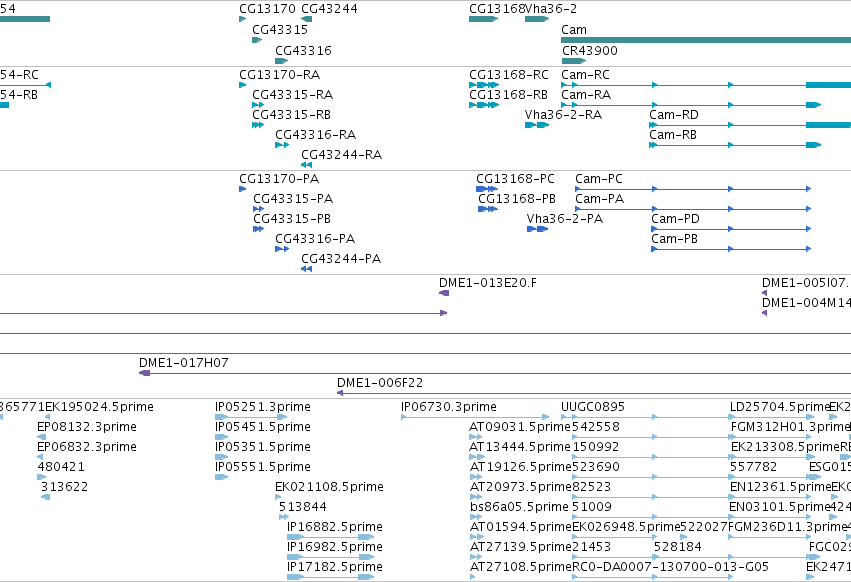Select clone DME1-006F22 label
Image resolution: width=851 pixels, height=582 pixels.
pyautogui.click(x=380, y=383)
